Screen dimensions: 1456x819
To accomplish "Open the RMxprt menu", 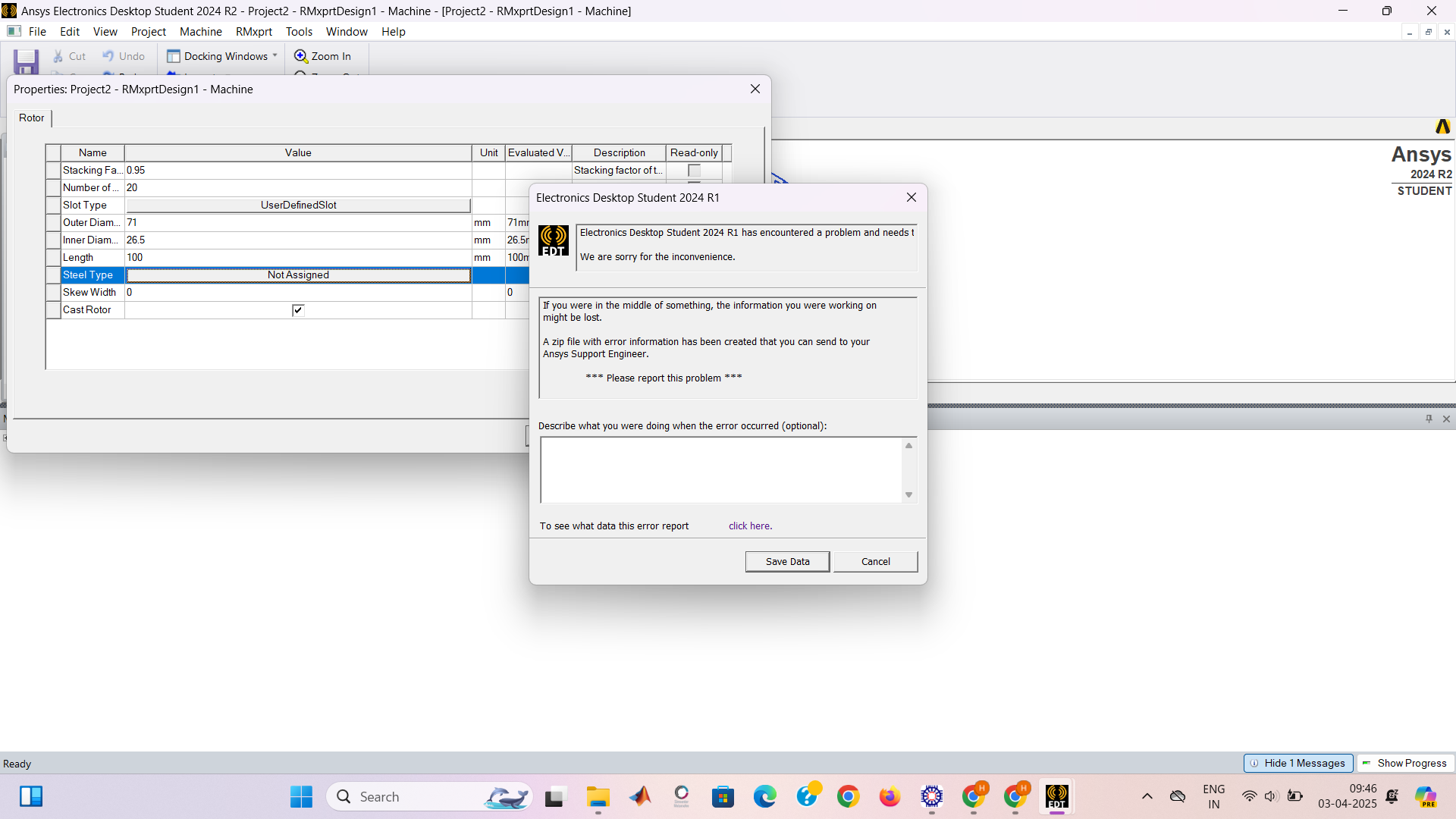I will (254, 32).
